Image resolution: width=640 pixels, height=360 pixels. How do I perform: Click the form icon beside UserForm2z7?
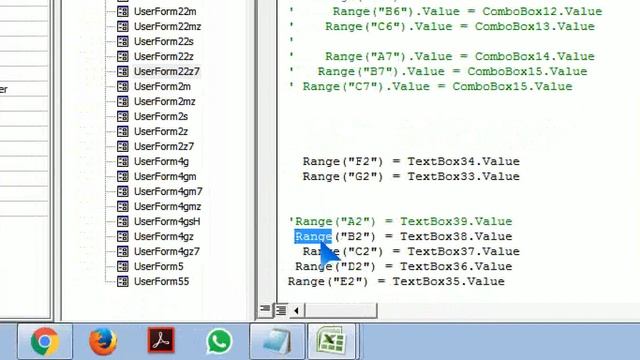pos(123,146)
